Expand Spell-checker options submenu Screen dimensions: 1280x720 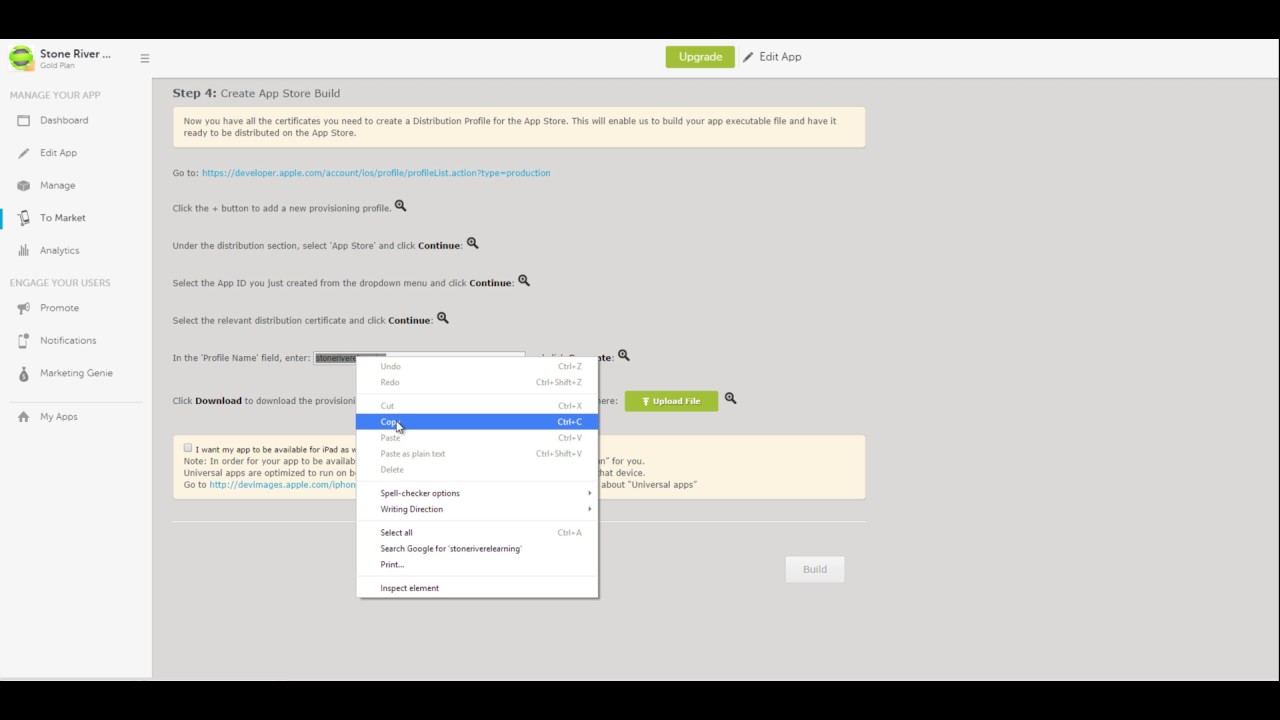477,493
